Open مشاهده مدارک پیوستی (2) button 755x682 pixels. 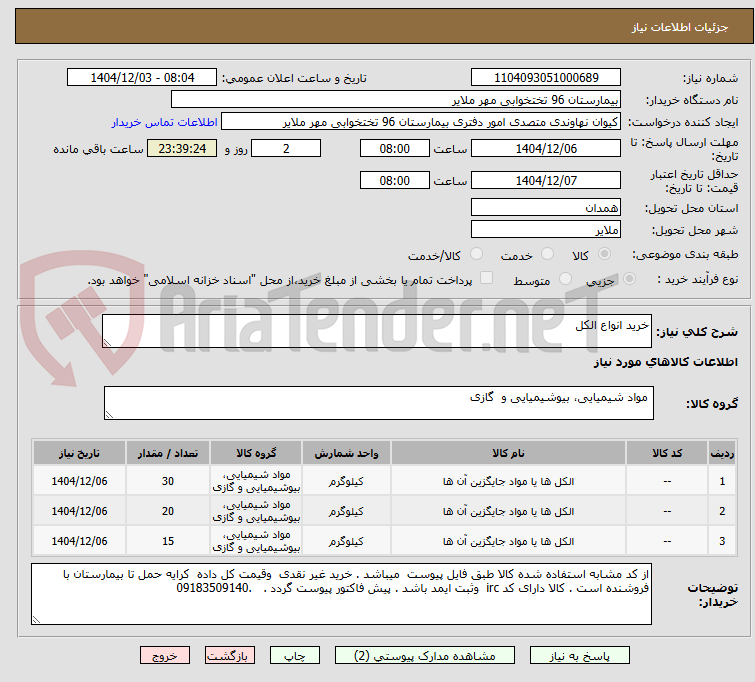(x=425, y=656)
